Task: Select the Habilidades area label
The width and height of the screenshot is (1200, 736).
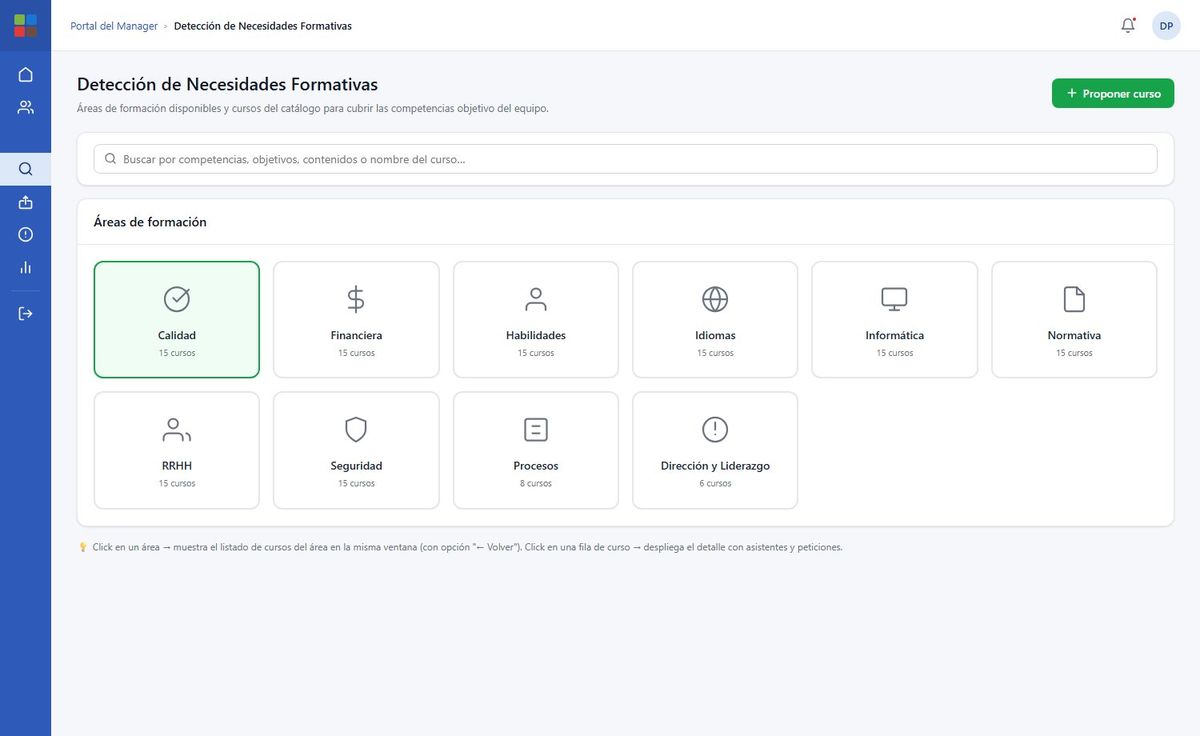Action: (536, 336)
